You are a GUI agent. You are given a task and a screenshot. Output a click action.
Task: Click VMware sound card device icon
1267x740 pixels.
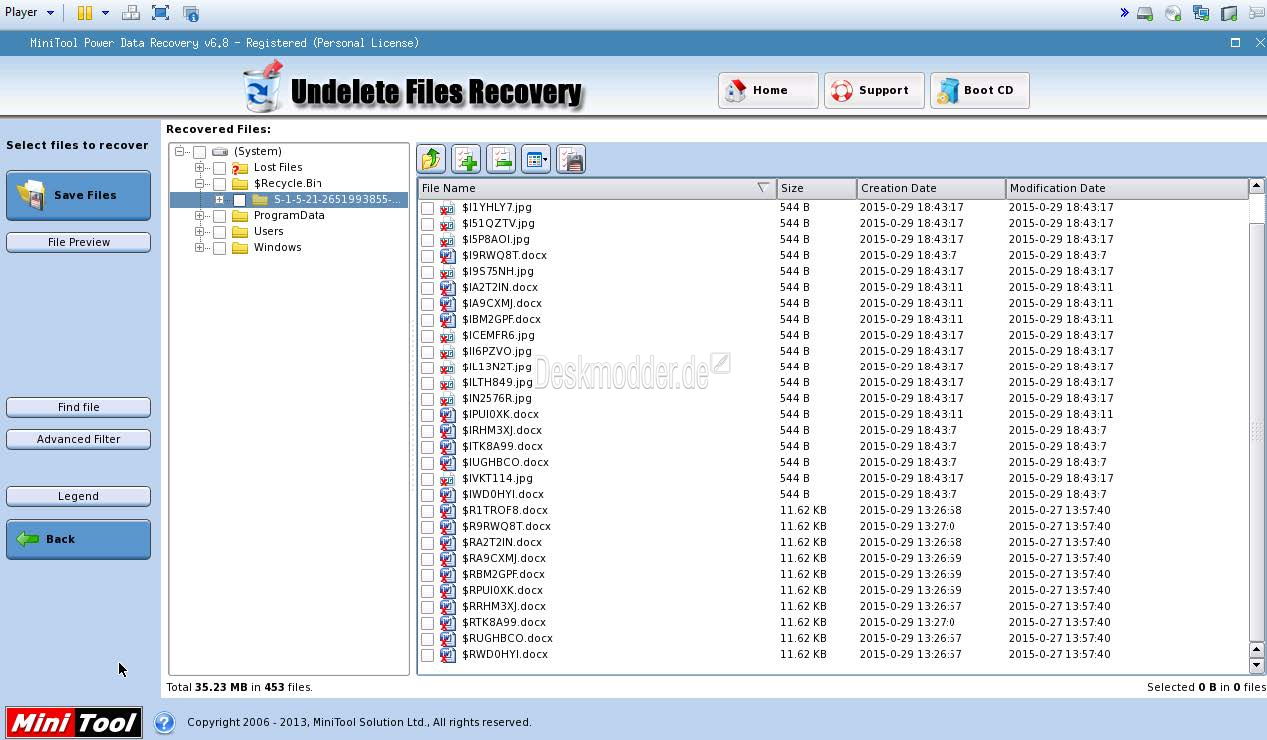point(1229,13)
